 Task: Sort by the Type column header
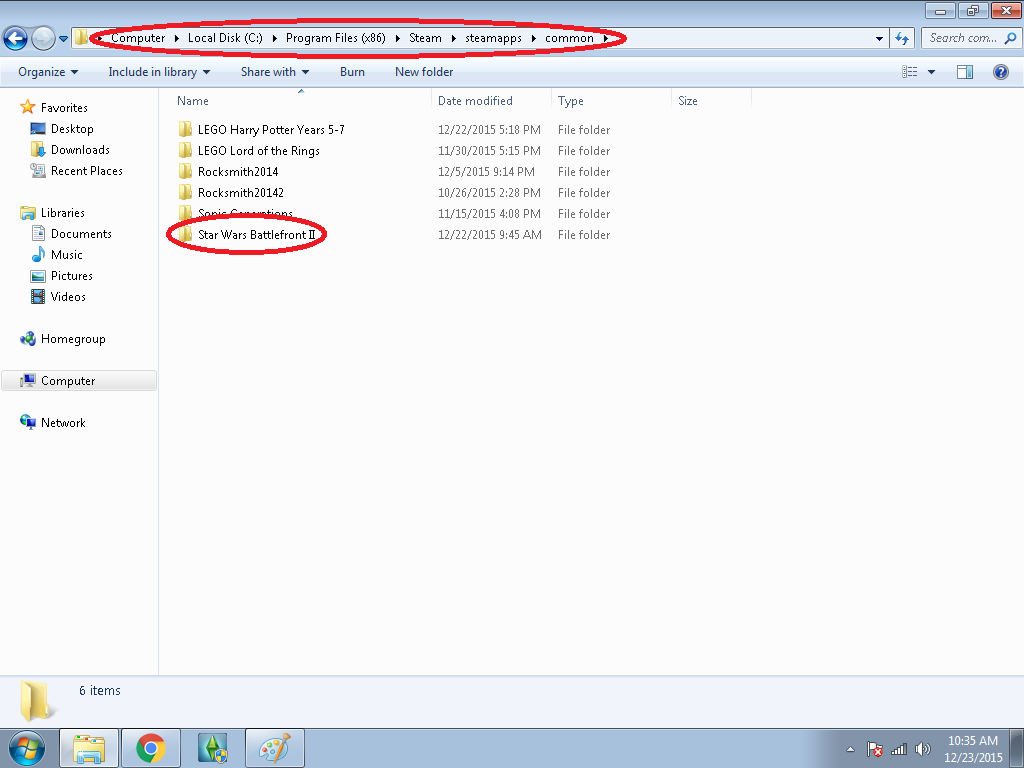pos(571,101)
